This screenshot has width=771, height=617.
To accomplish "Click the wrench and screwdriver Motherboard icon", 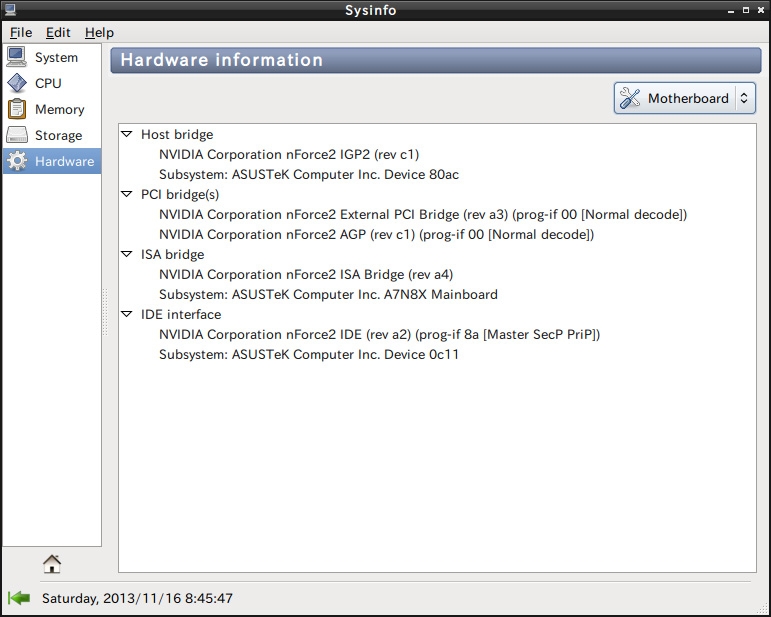I will tap(630, 98).
